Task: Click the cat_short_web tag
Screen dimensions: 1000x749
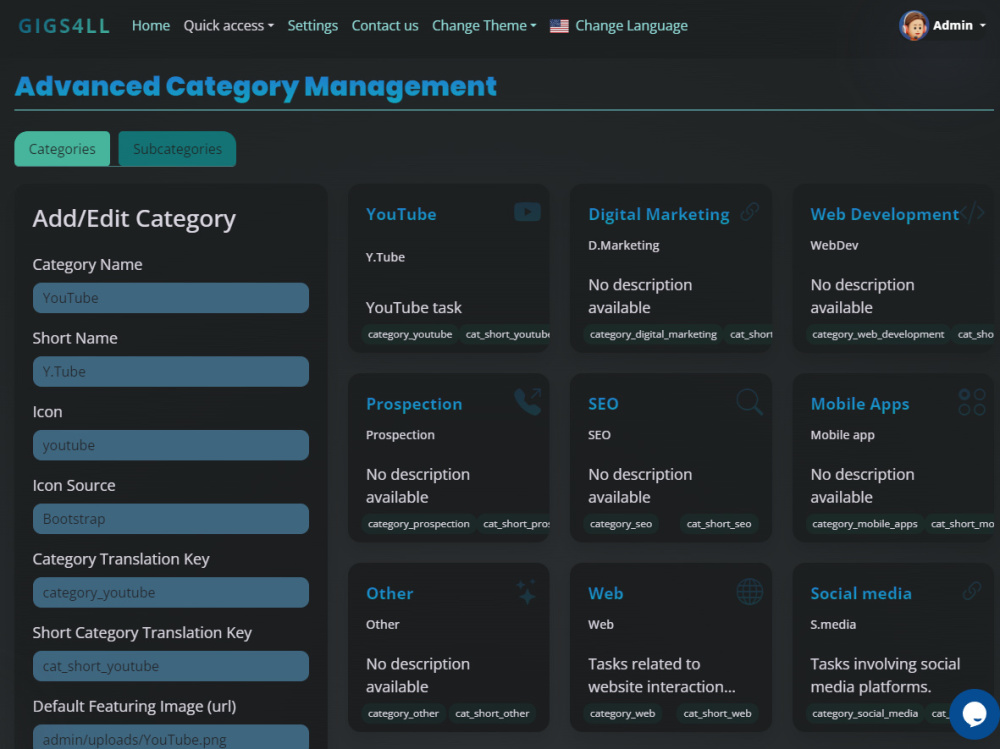Action: [717, 713]
